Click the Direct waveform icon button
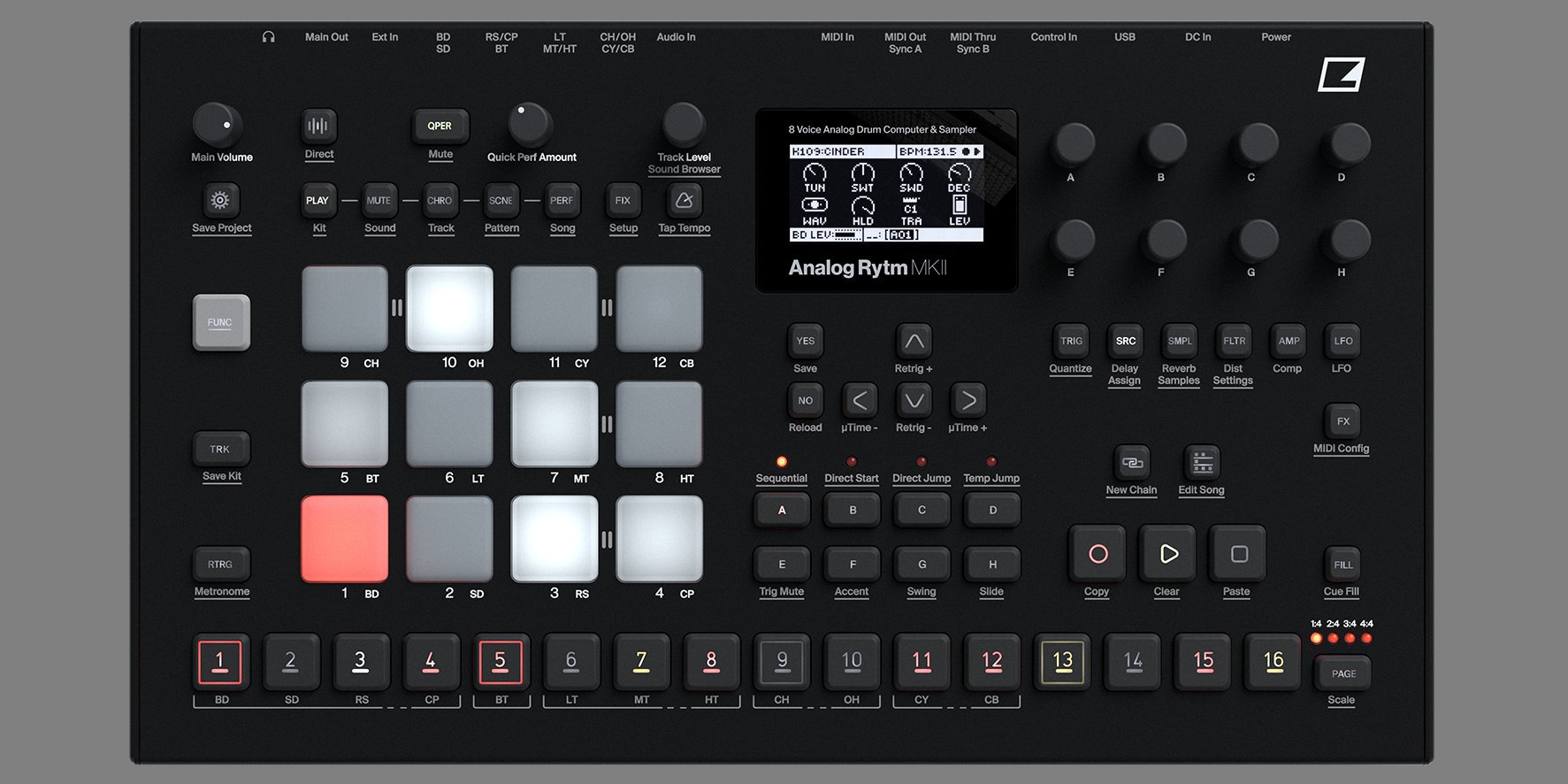 click(318, 127)
